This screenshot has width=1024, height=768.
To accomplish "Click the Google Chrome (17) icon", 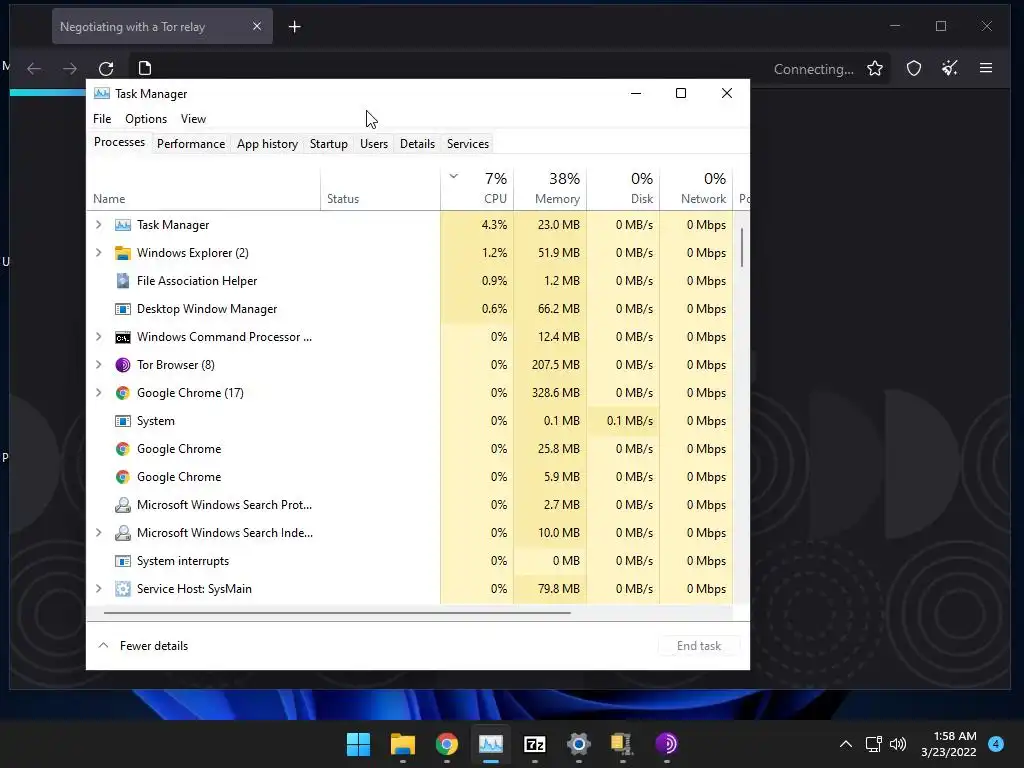I will click(123, 393).
